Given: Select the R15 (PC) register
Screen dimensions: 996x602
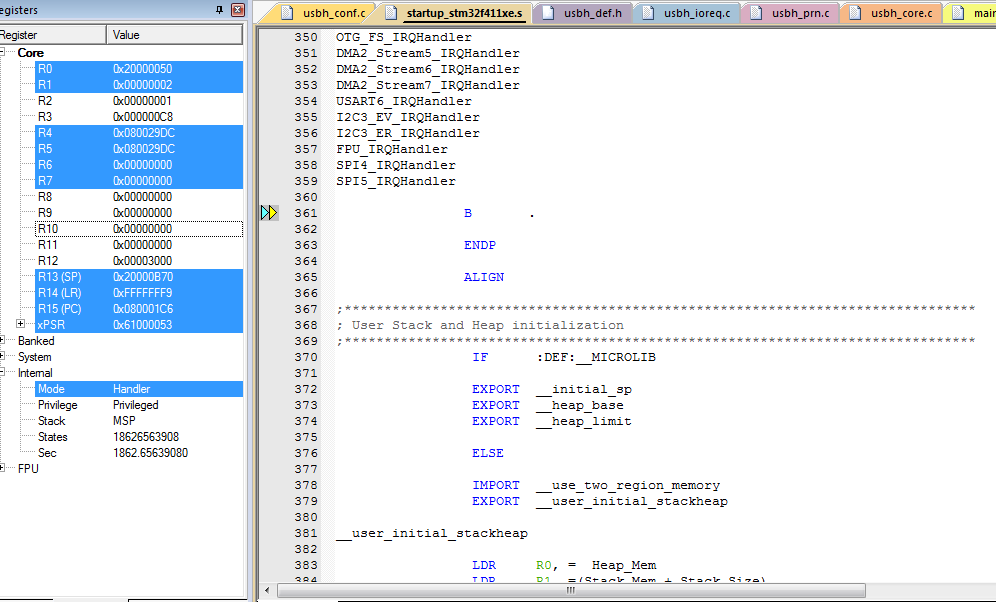Looking at the screenshot, I should click(x=138, y=309).
